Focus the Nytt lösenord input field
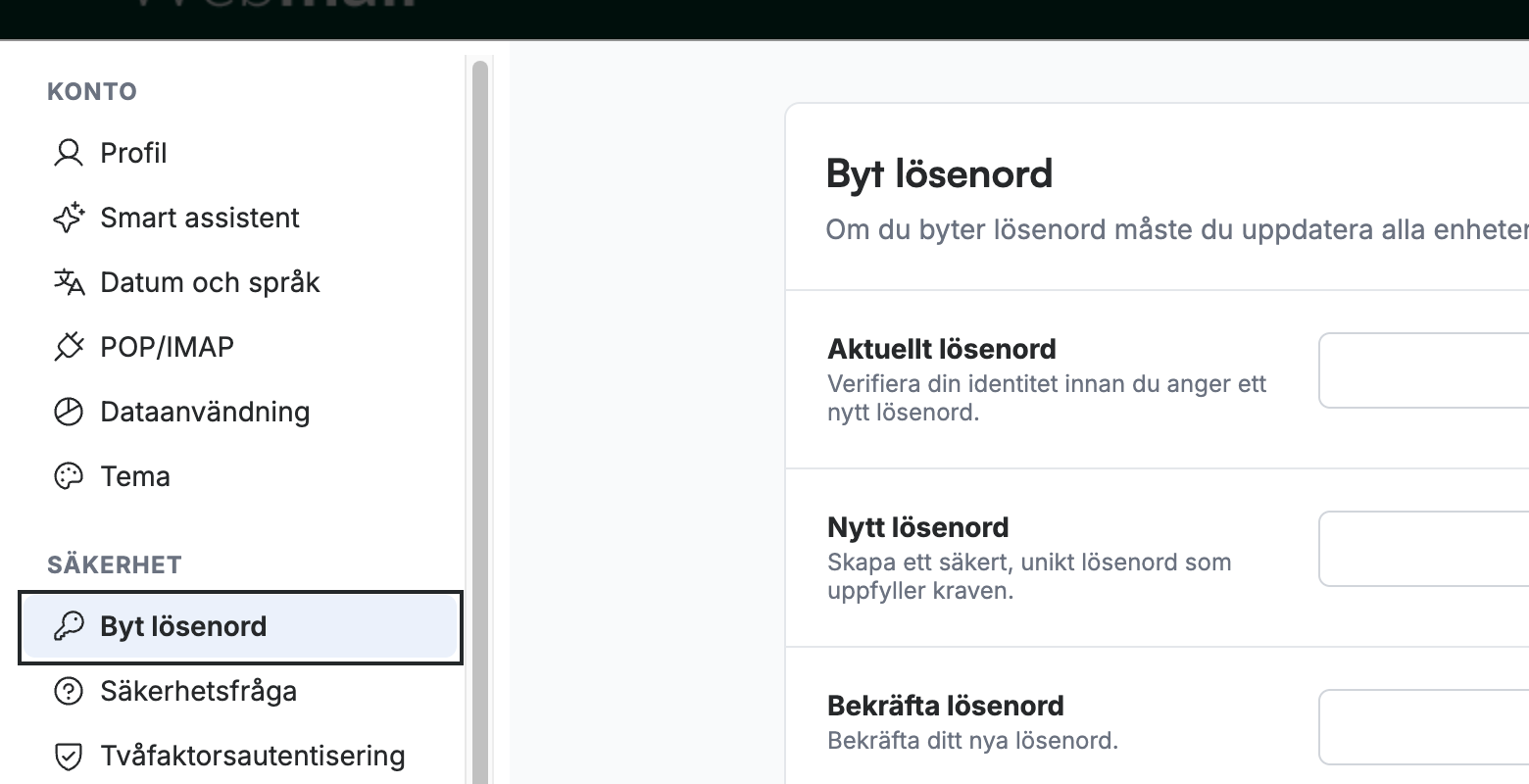This screenshot has width=1529, height=784. (1424, 549)
